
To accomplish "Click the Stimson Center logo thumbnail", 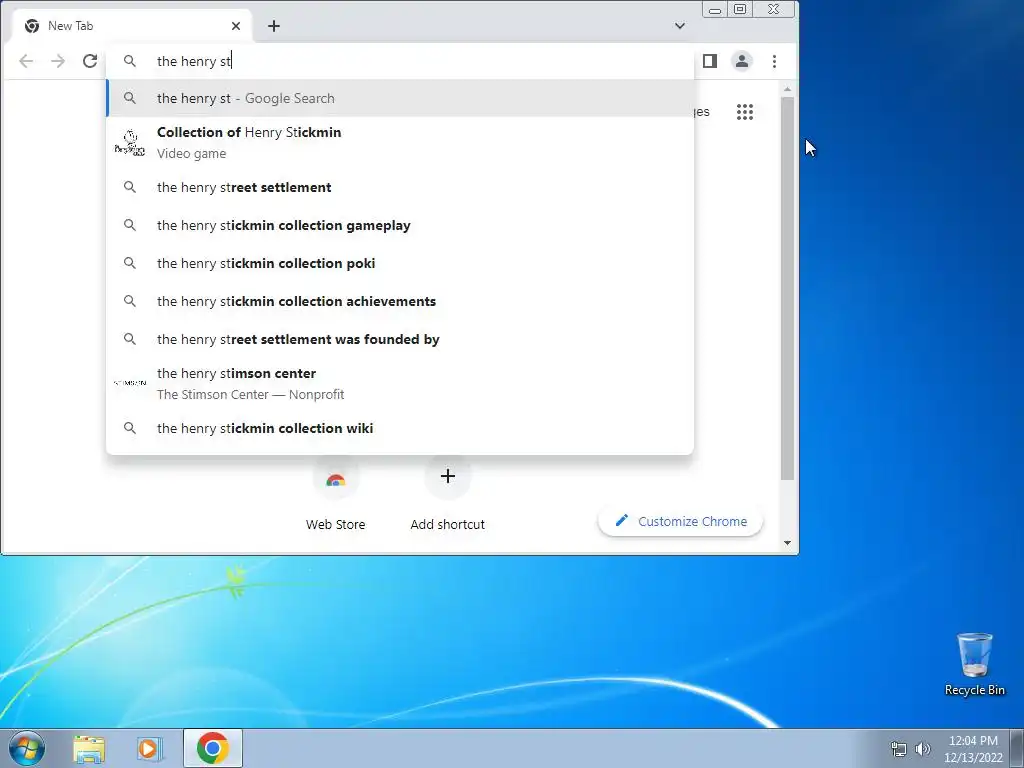I will [130, 383].
